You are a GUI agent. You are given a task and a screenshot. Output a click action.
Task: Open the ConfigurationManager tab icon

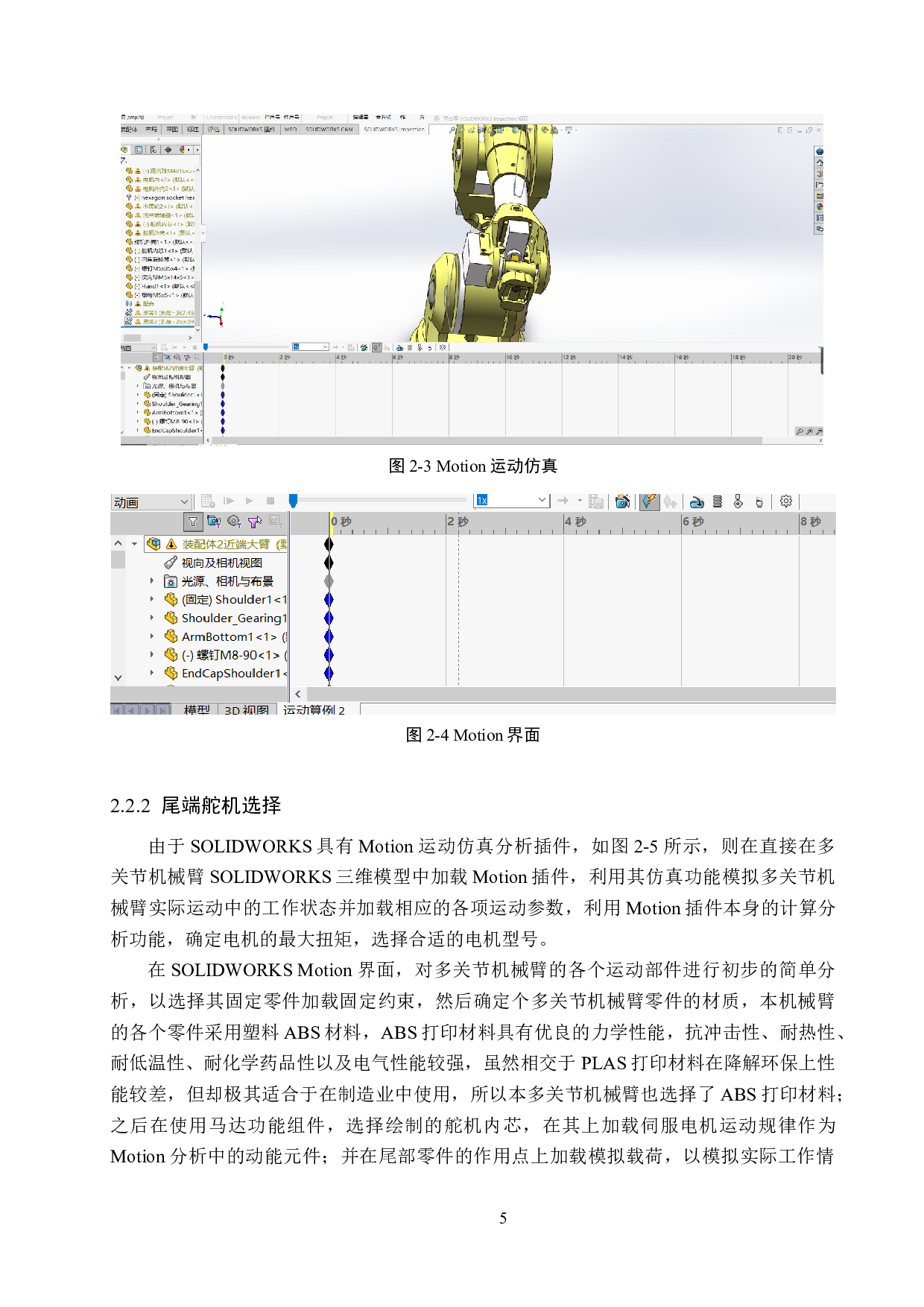(x=154, y=150)
